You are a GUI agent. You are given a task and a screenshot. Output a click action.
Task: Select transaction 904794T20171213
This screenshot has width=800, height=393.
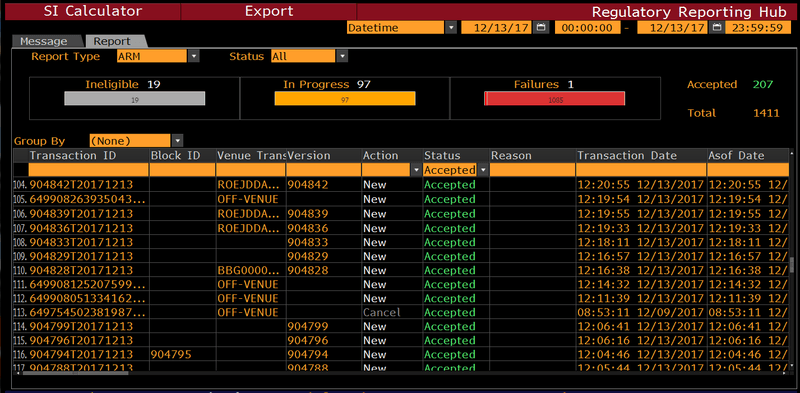[x=81, y=354]
